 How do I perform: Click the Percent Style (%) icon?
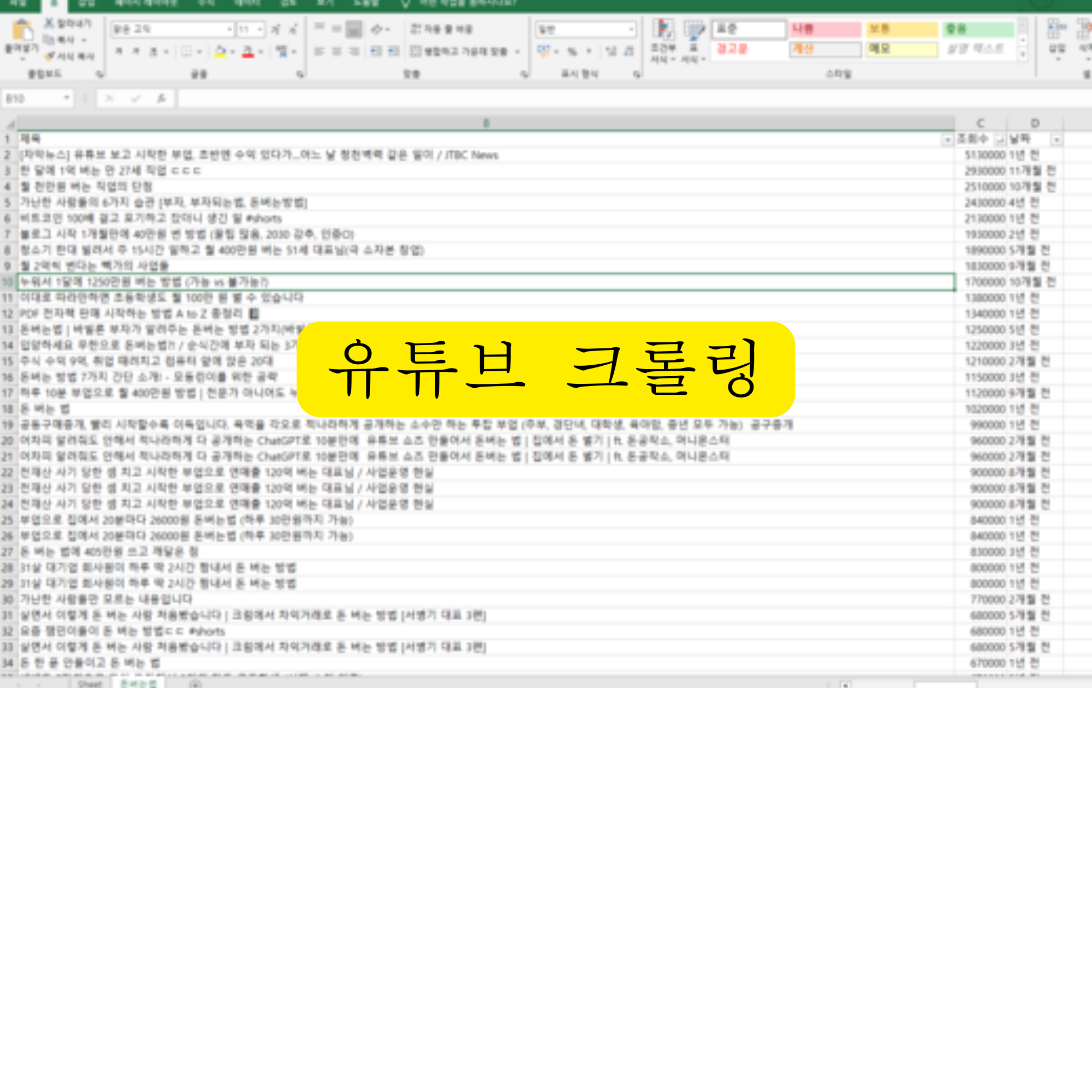pos(572,51)
